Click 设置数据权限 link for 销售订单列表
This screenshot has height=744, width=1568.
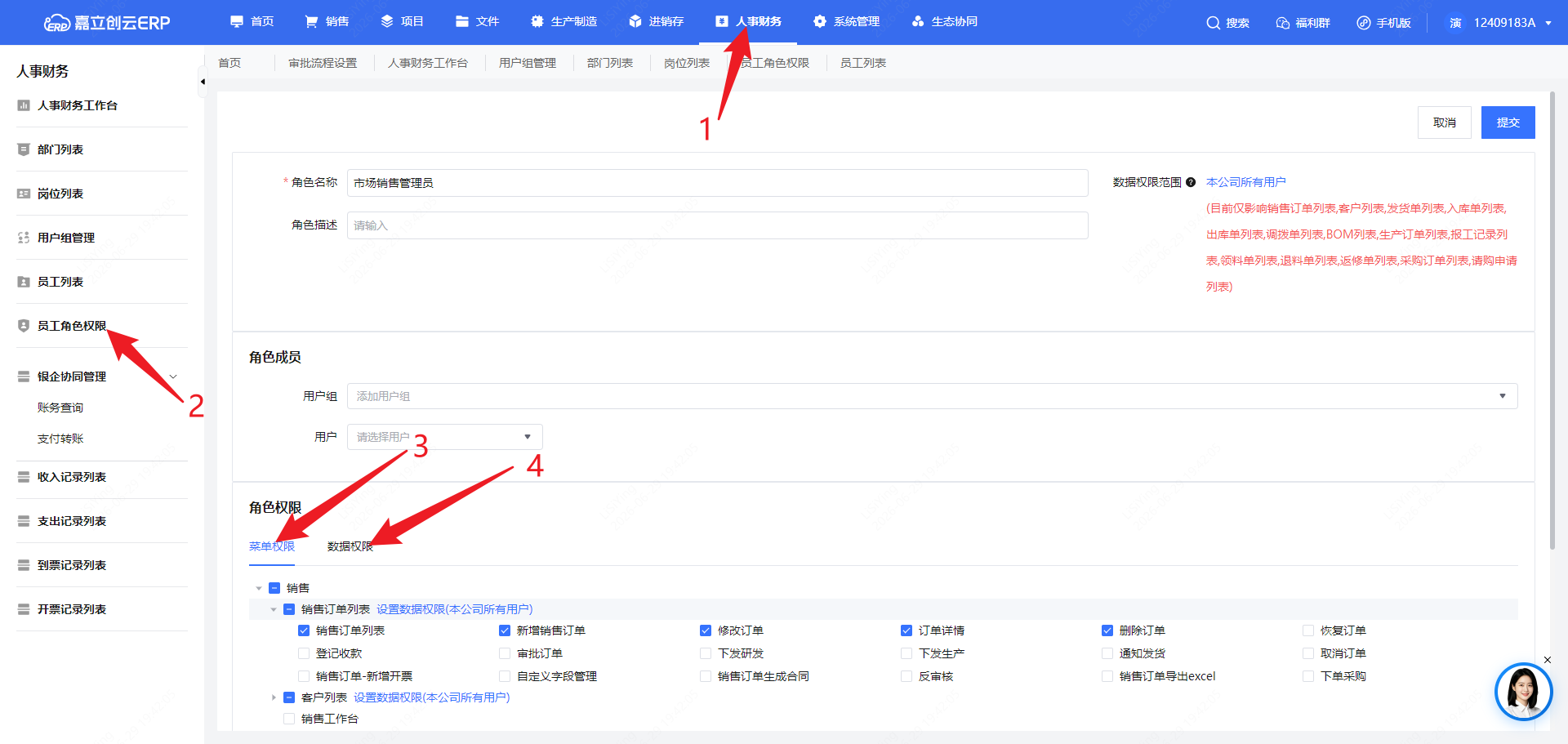(x=455, y=609)
